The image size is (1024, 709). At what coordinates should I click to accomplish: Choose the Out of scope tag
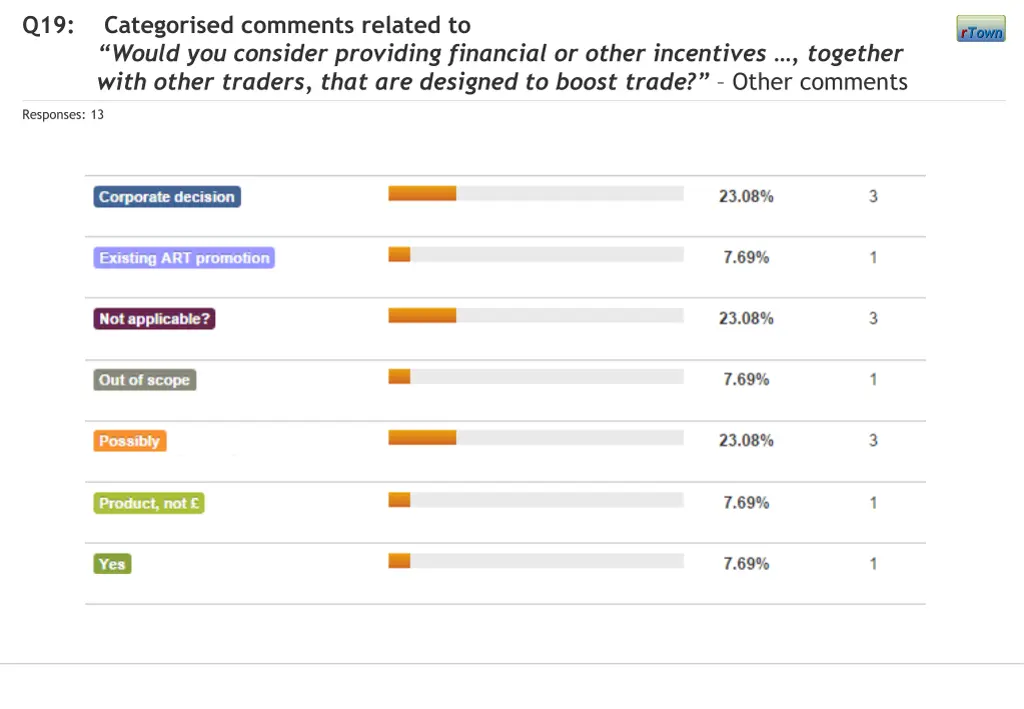(x=144, y=380)
